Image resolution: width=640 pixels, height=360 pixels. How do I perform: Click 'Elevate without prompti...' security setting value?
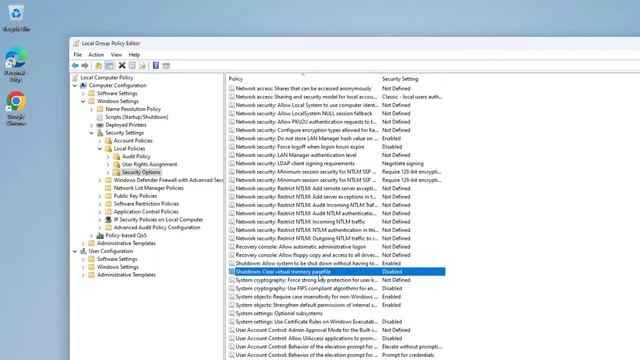[x=412, y=347]
